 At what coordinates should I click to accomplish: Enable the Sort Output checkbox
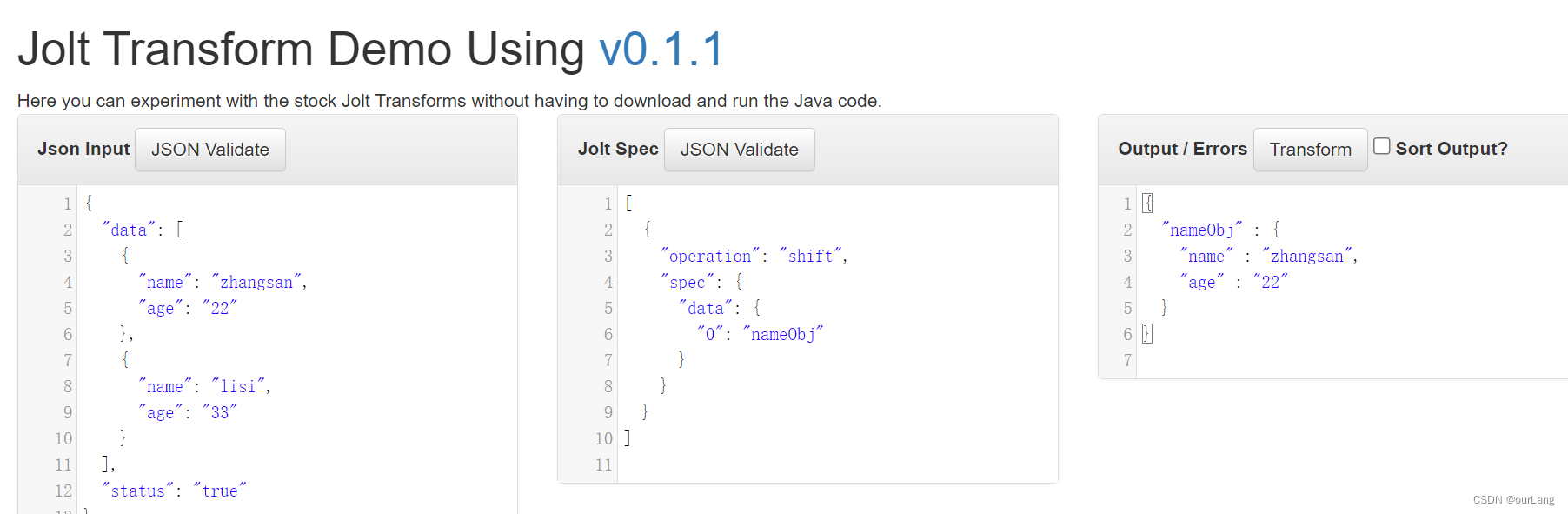coord(1381,146)
